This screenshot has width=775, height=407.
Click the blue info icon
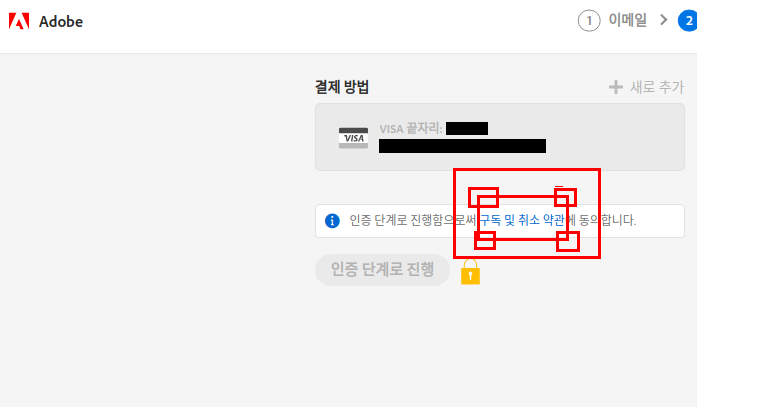(332, 221)
